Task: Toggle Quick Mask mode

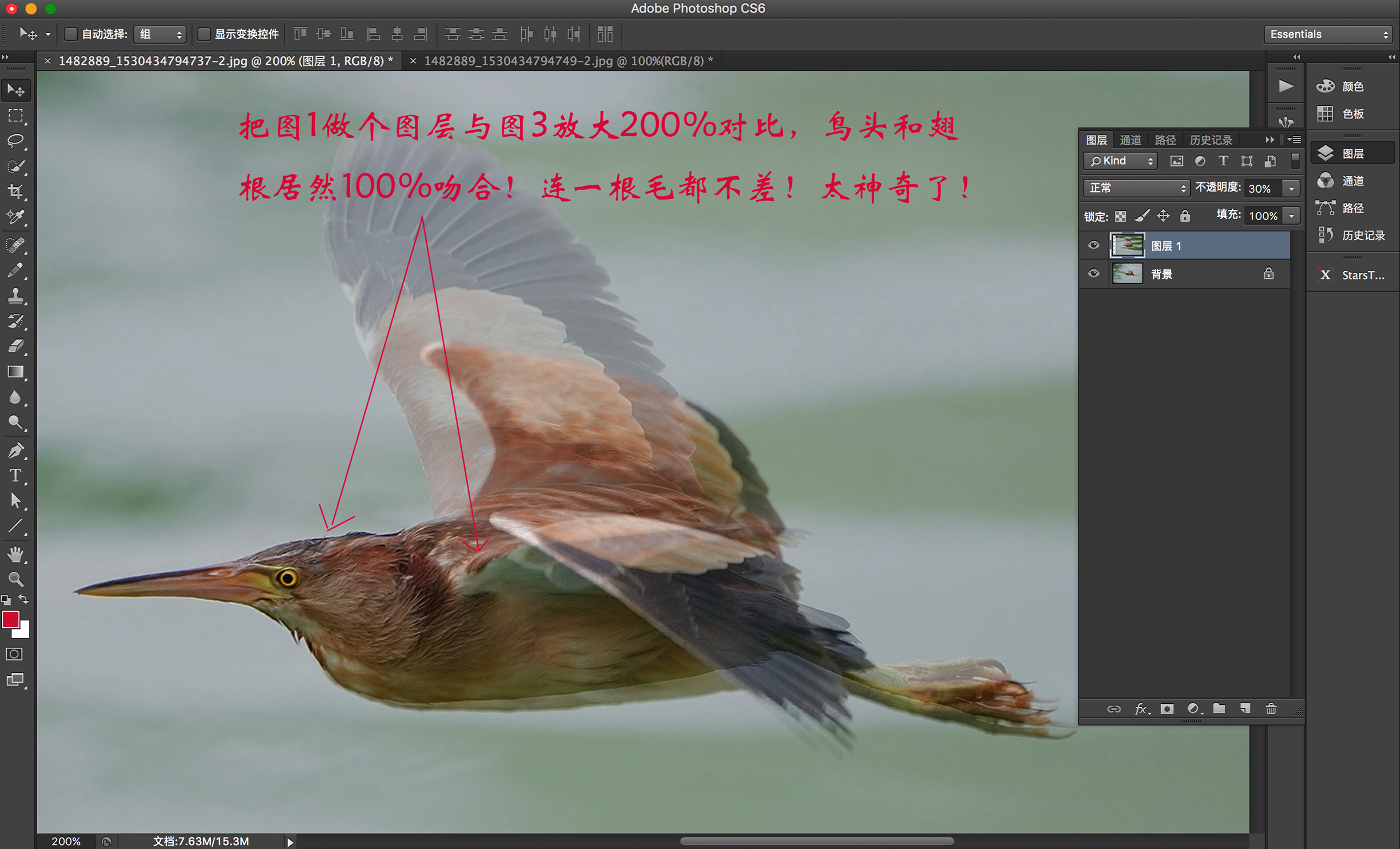Action: point(14,654)
